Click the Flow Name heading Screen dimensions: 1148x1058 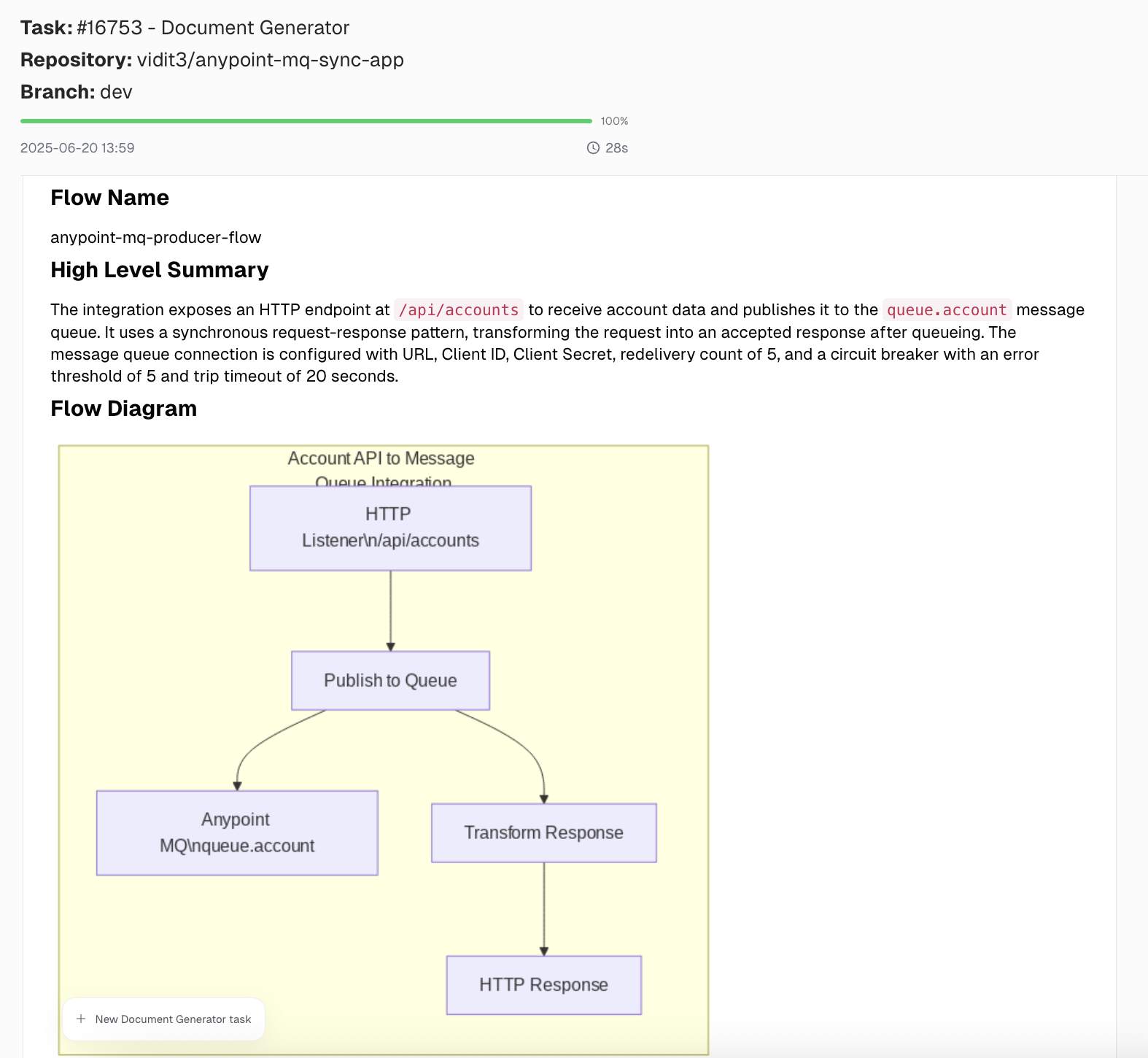(110, 198)
